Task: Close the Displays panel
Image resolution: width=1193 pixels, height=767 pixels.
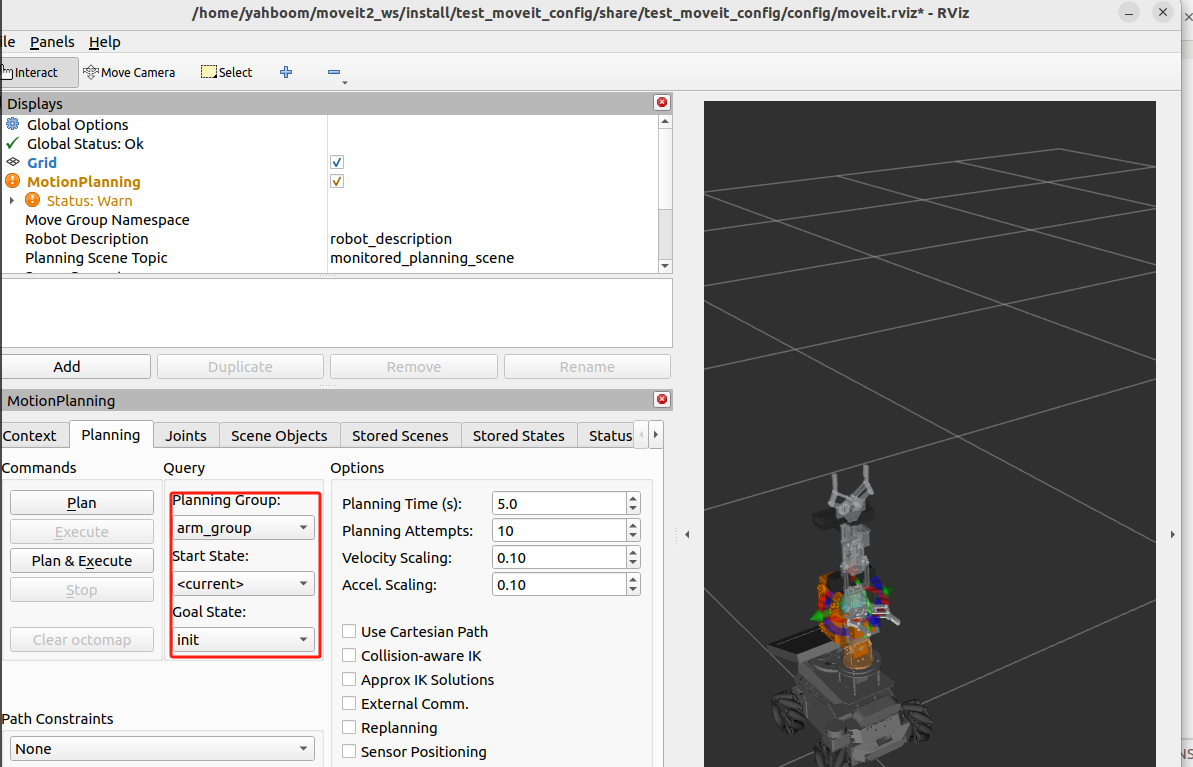Action: coord(662,102)
